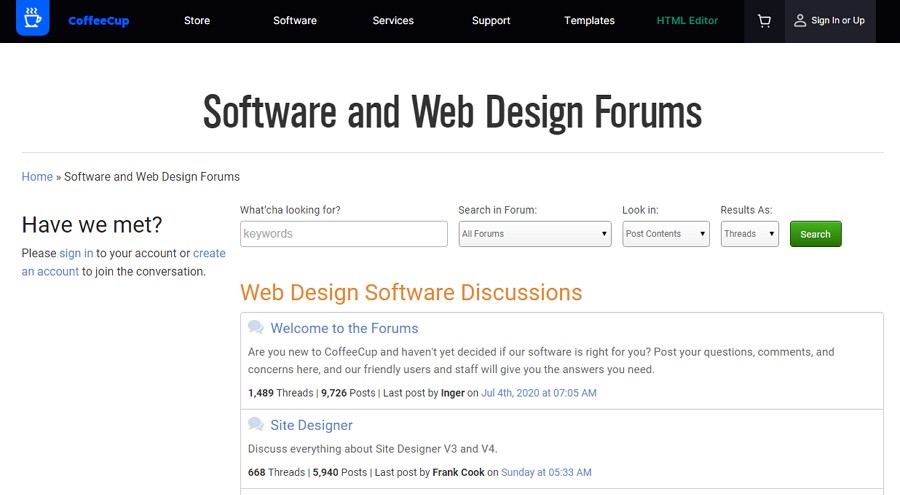
Task: Click the Site Designer chat bubble icon
Action: (x=255, y=424)
